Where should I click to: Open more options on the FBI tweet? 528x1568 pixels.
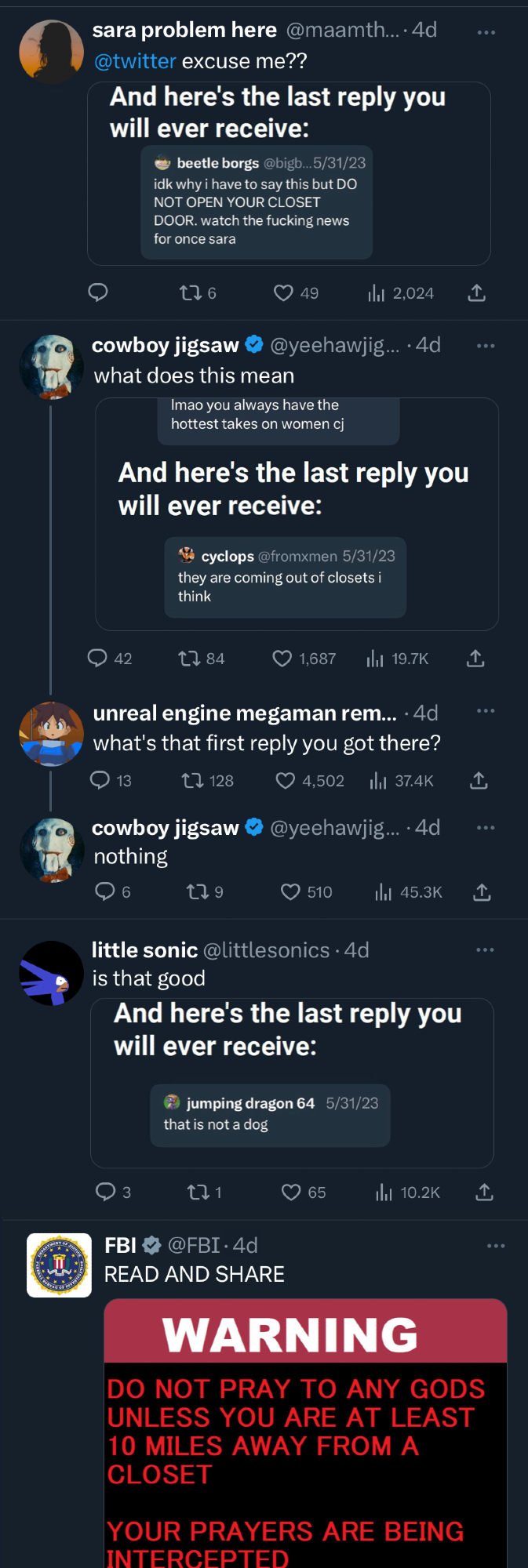495,1246
